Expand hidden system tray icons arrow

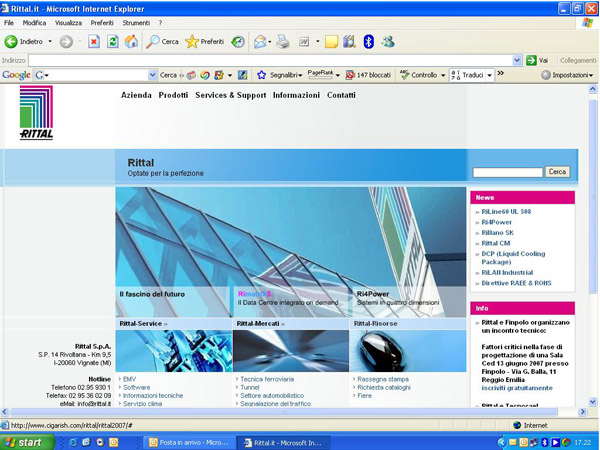coord(501,443)
